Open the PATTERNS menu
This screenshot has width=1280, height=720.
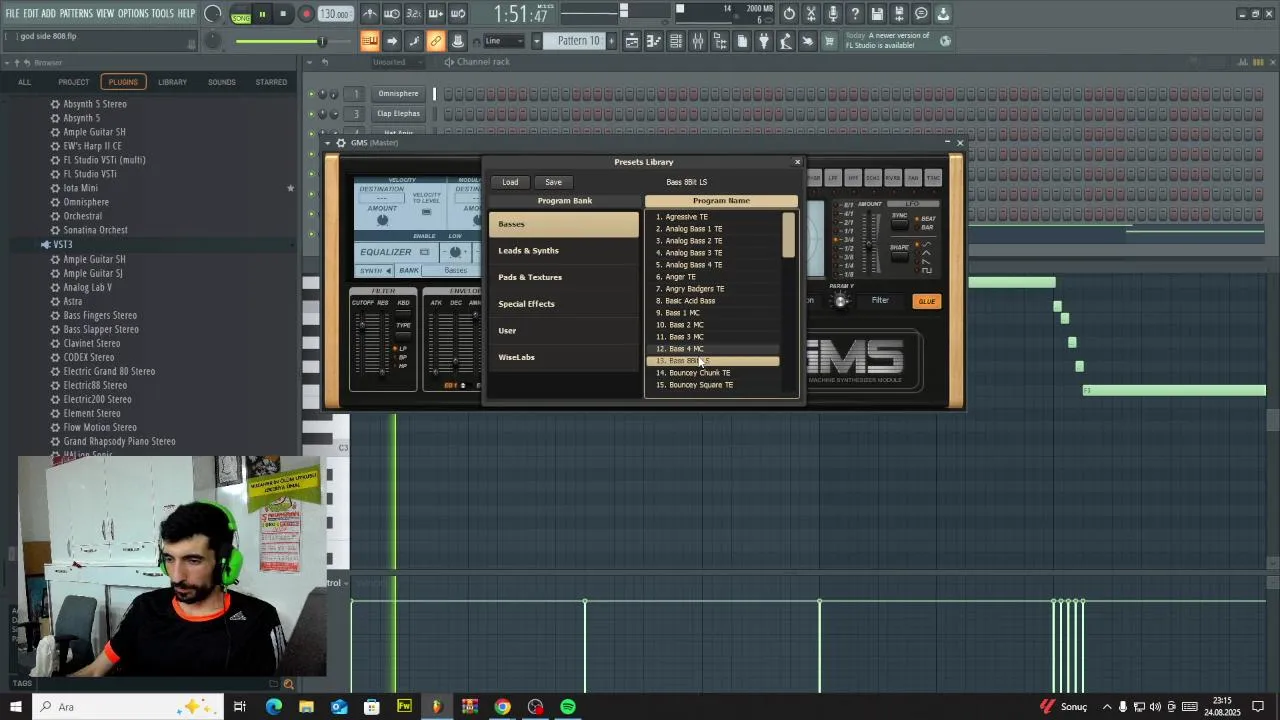76,13
